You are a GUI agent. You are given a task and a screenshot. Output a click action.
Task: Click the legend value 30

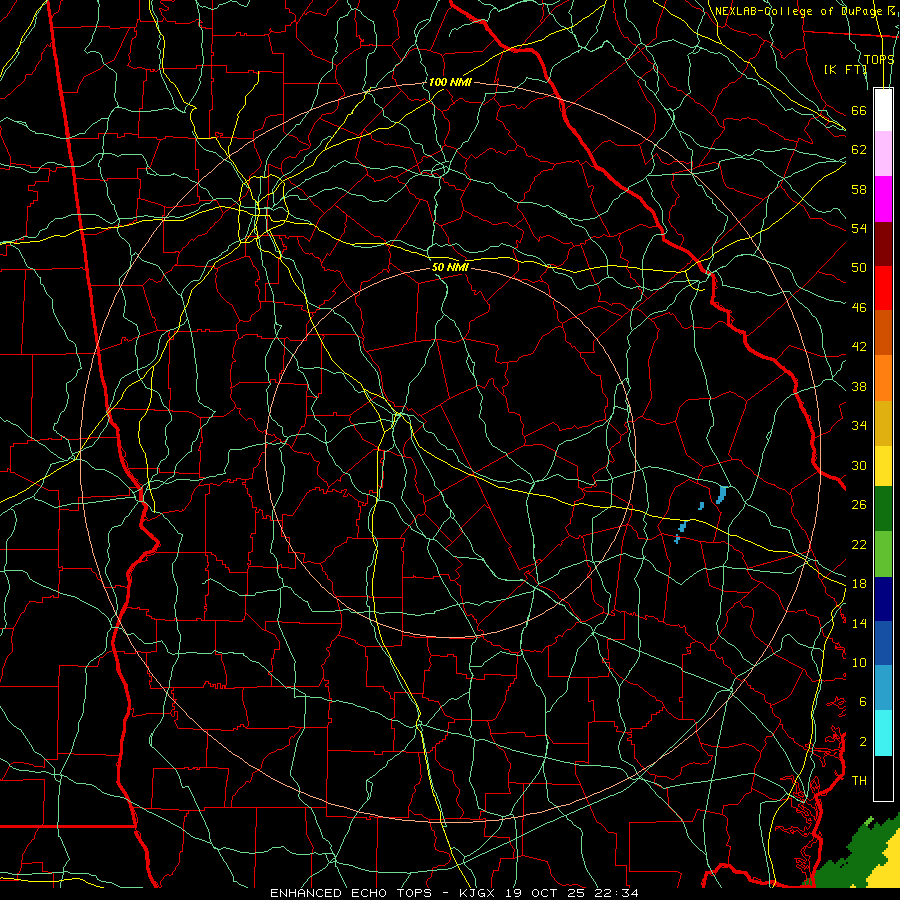click(x=859, y=465)
